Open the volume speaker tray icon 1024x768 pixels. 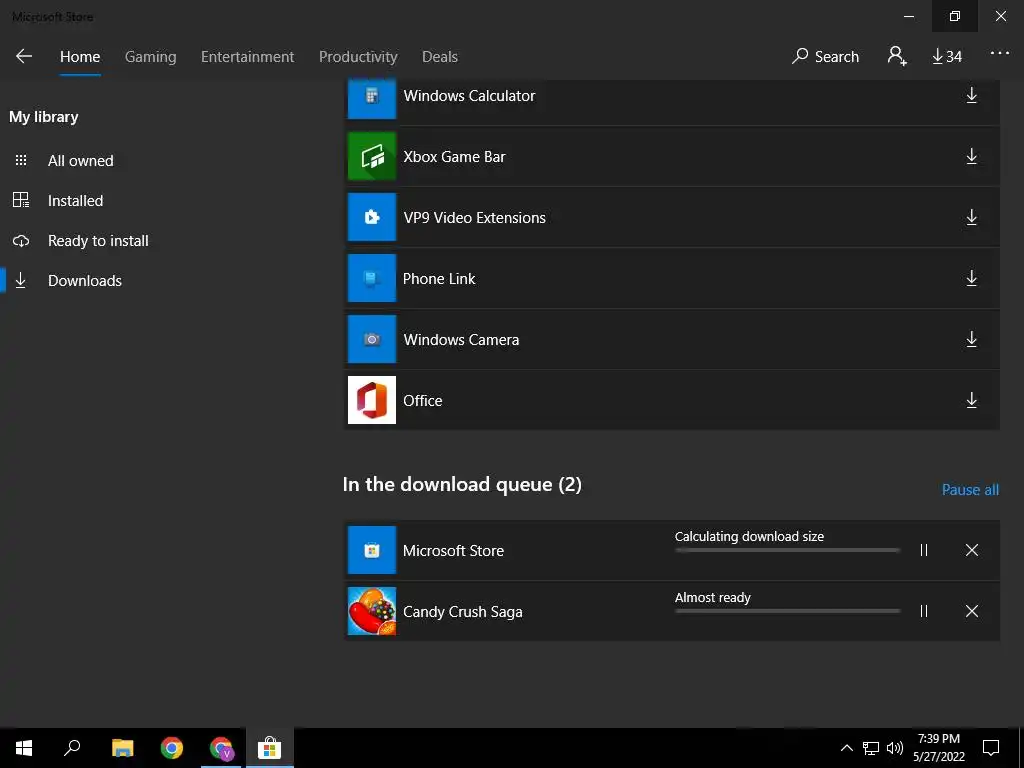[895, 748]
